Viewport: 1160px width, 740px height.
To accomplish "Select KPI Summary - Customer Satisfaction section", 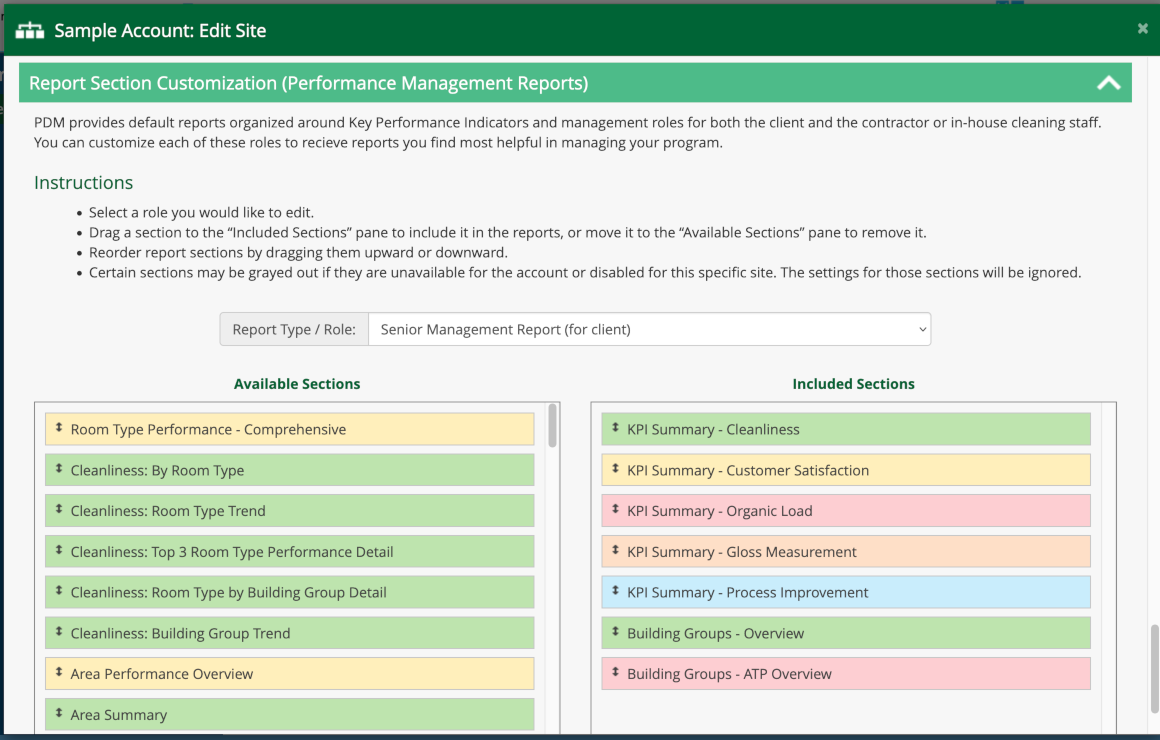I will click(x=846, y=470).
